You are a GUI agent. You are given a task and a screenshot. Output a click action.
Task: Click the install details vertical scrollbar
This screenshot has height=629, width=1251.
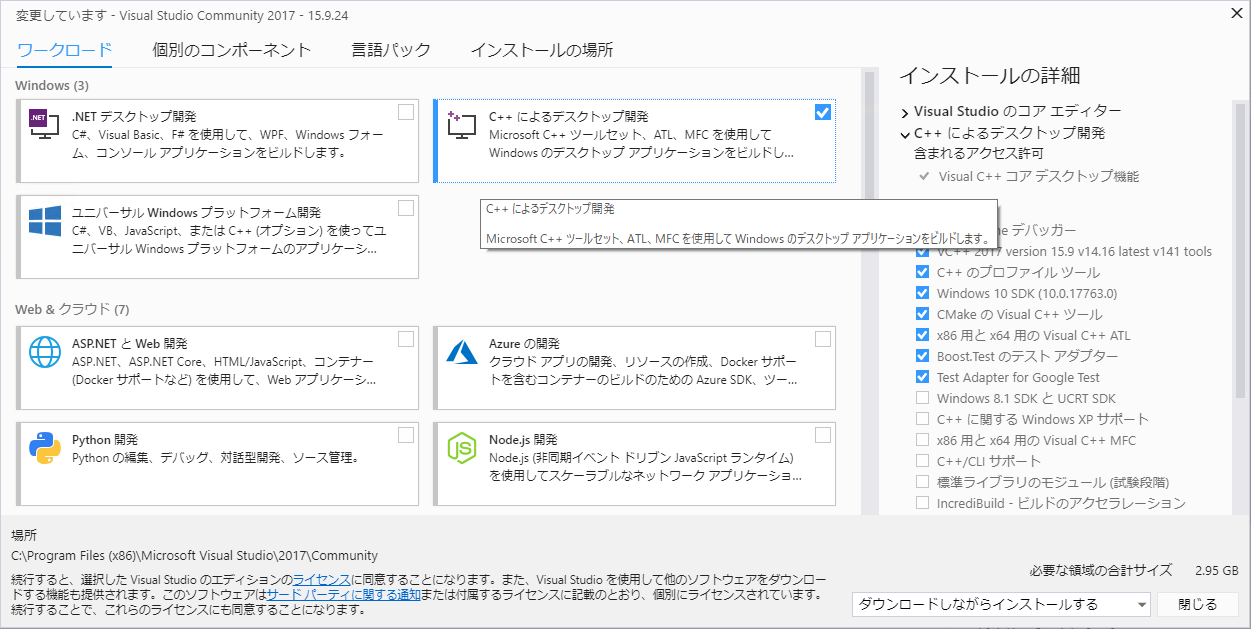(1240, 250)
